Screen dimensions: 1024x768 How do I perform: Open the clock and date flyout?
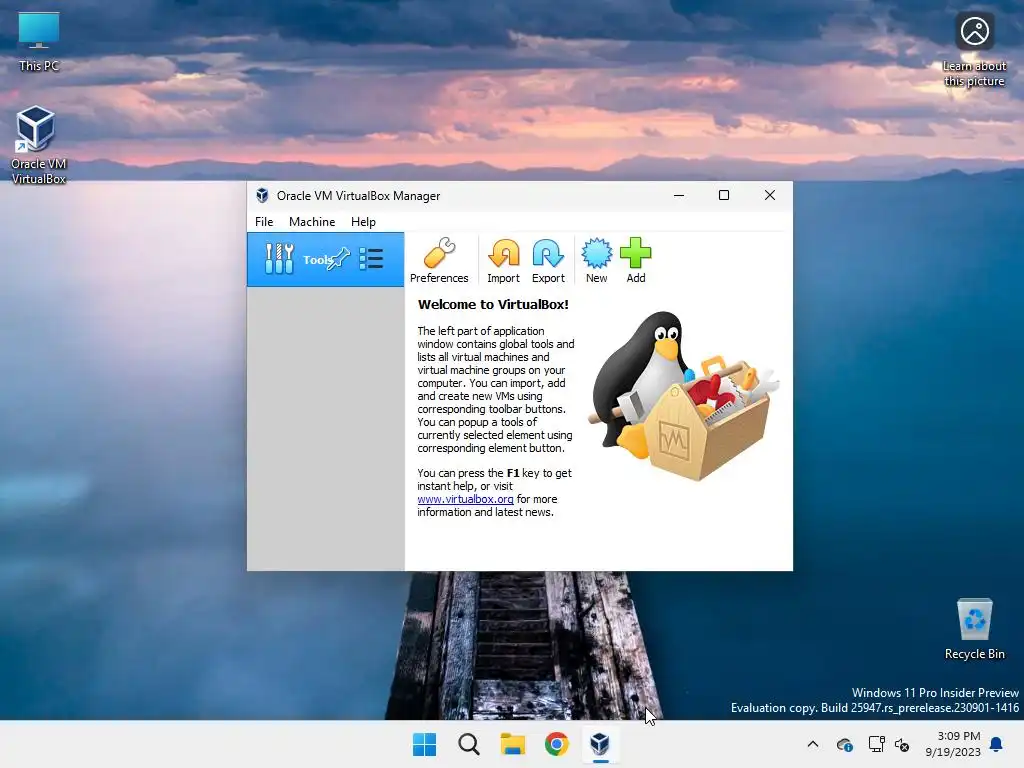pyautogui.click(x=953, y=744)
